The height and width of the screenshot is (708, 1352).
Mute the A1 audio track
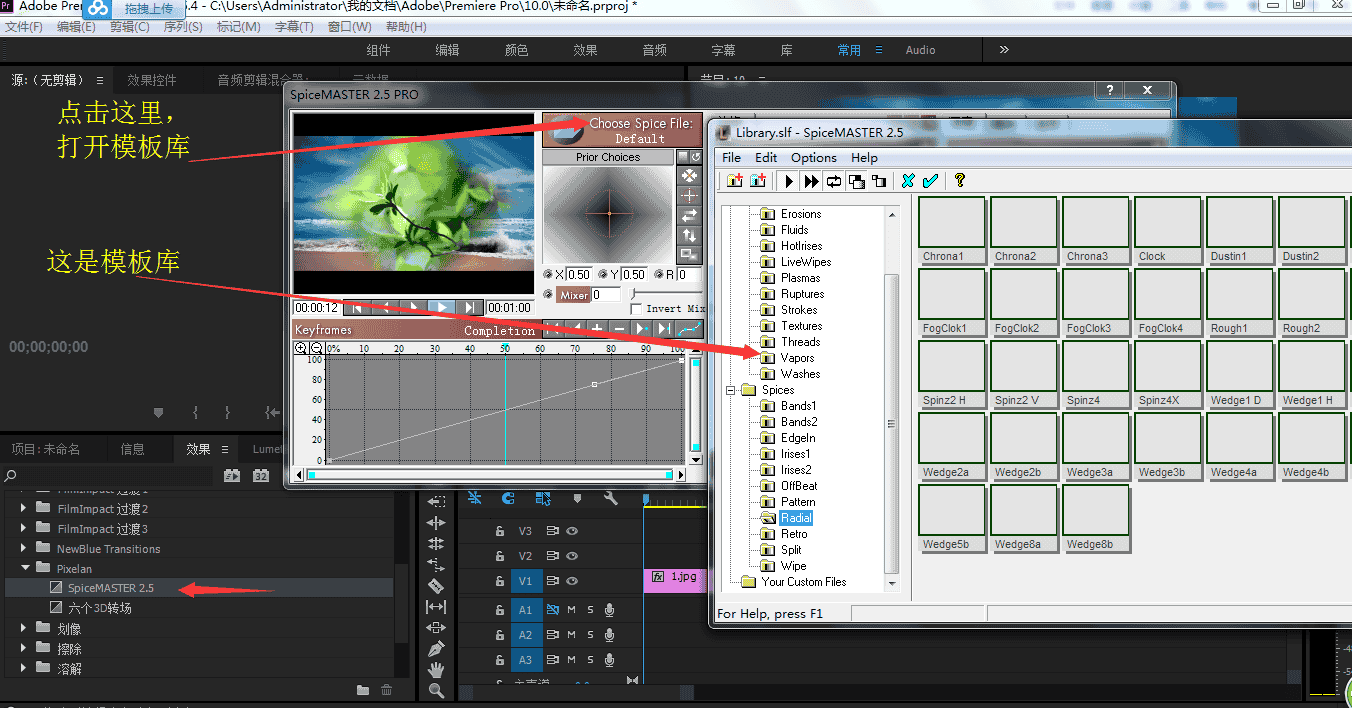(572, 609)
